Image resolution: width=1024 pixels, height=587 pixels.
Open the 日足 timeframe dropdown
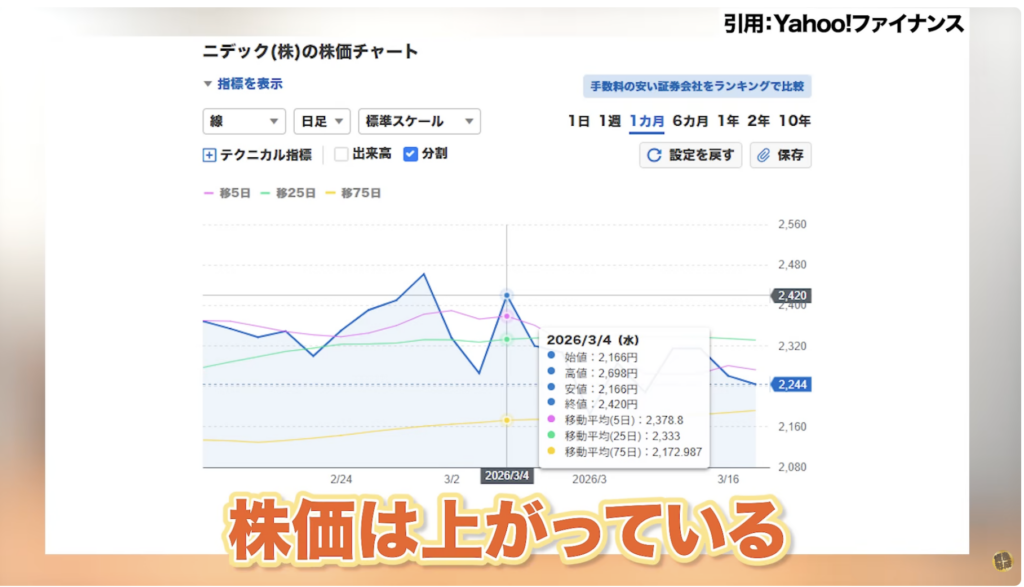click(322, 121)
